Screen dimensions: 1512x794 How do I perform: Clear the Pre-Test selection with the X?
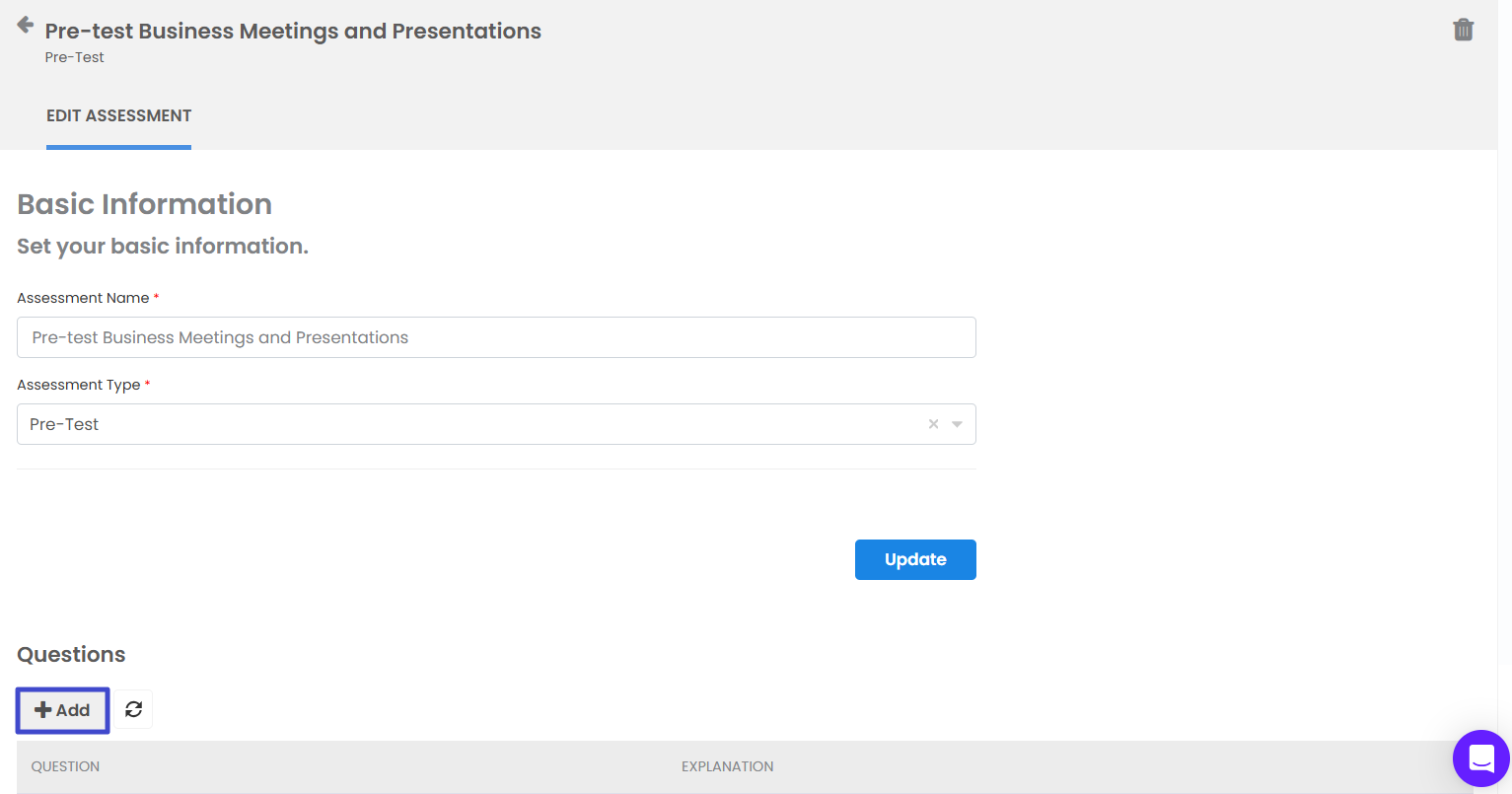pyautogui.click(x=933, y=424)
